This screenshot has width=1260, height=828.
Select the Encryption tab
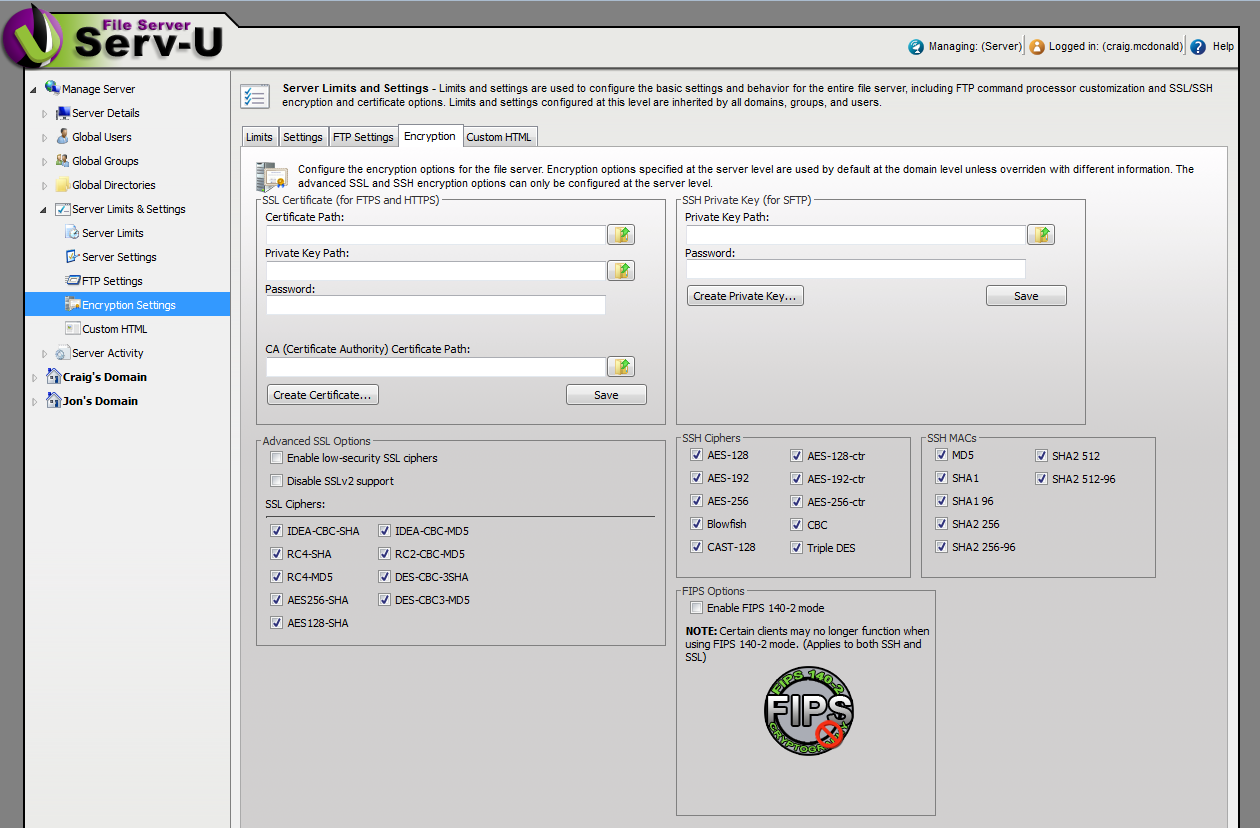pos(430,136)
